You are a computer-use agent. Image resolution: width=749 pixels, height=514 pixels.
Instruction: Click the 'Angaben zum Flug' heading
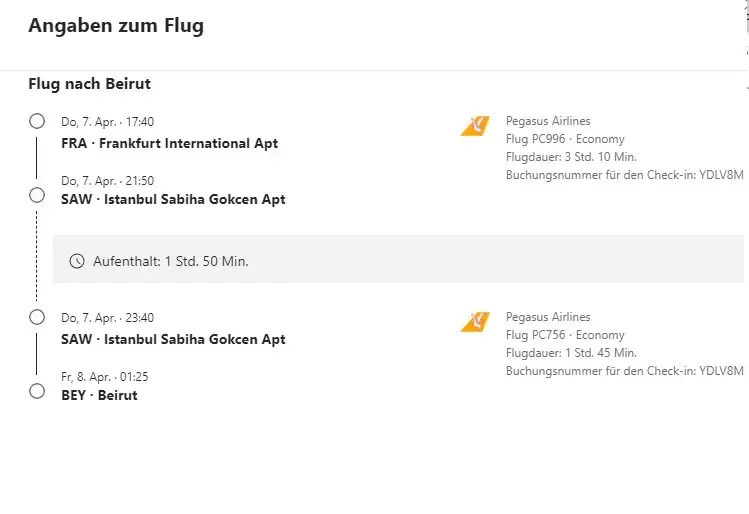(116, 27)
